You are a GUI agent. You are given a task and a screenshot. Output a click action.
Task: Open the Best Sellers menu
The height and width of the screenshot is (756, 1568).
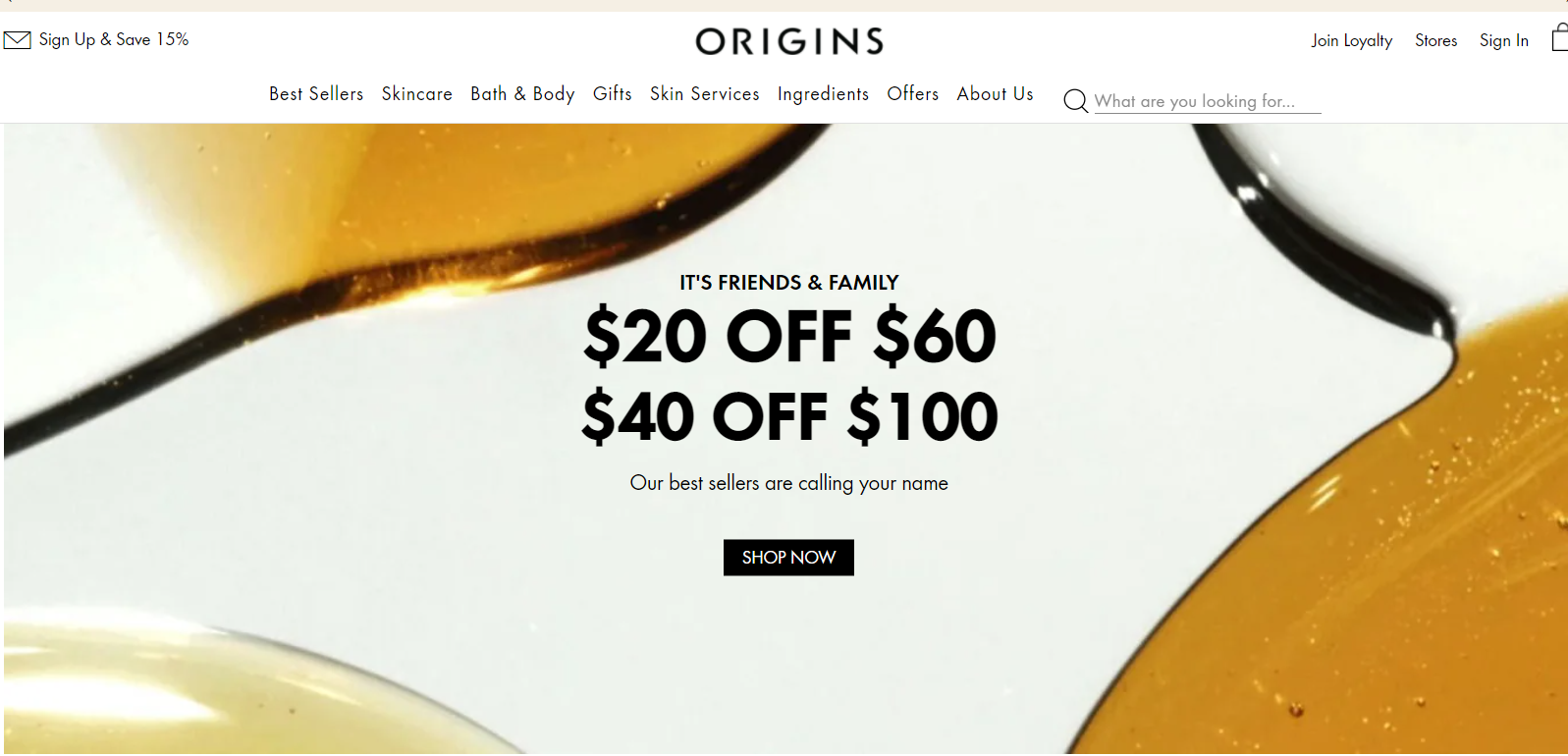tap(316, 94)
